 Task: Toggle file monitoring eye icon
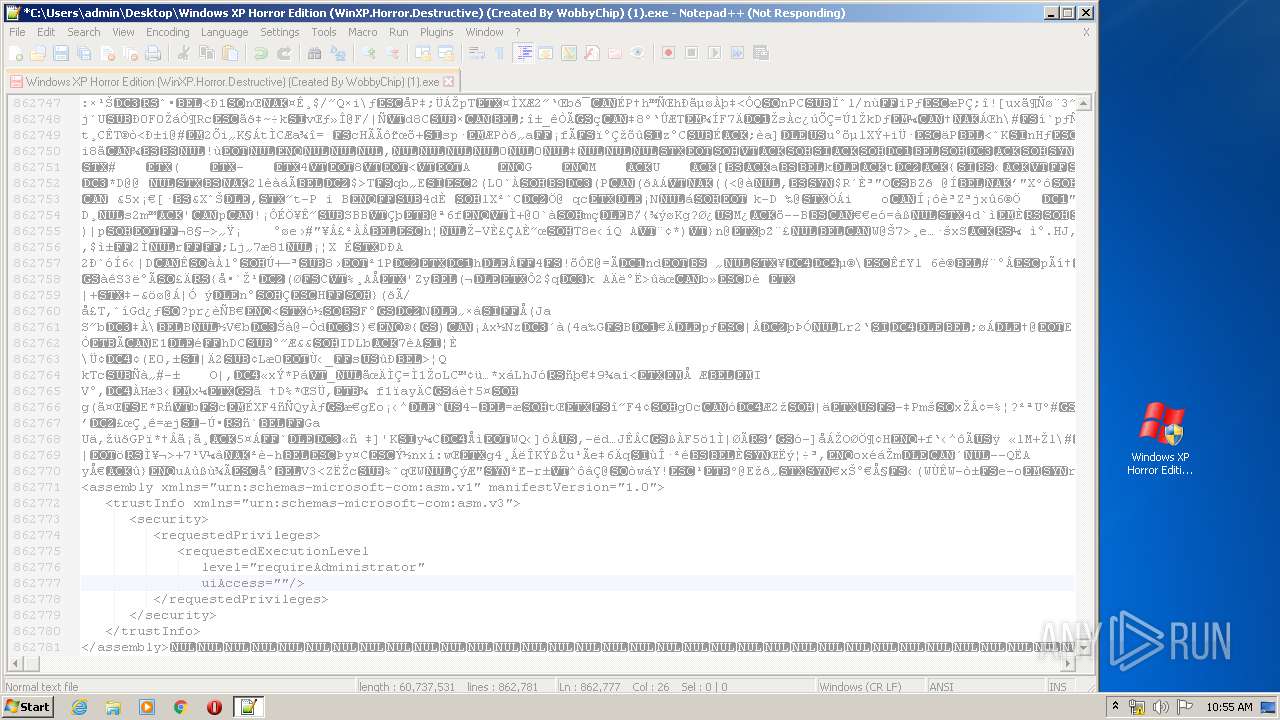[638, 53]
